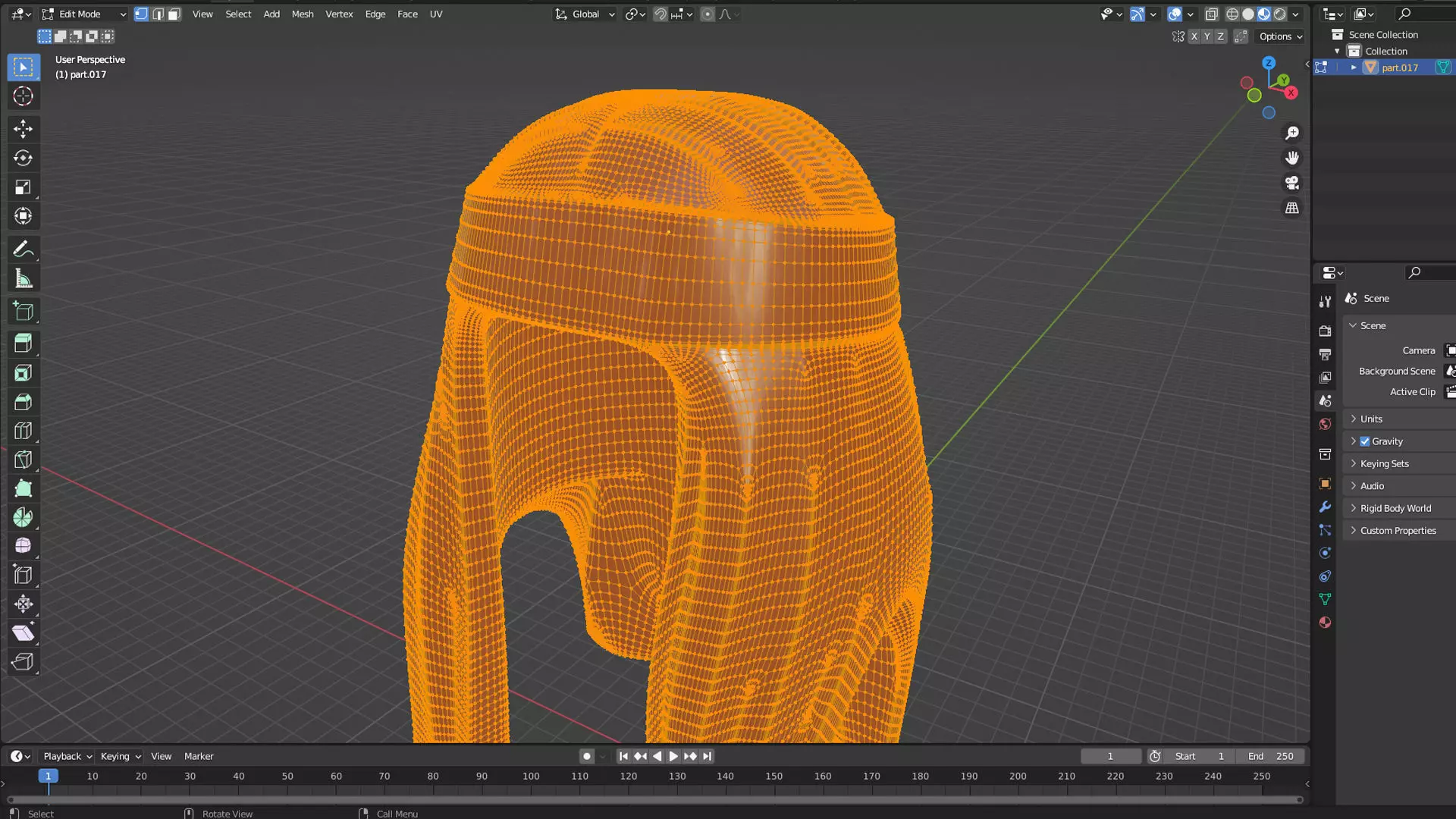Open the timeline Playback menu
Viewport: 1456px width, 819px height.
click(x=67, y=756)
